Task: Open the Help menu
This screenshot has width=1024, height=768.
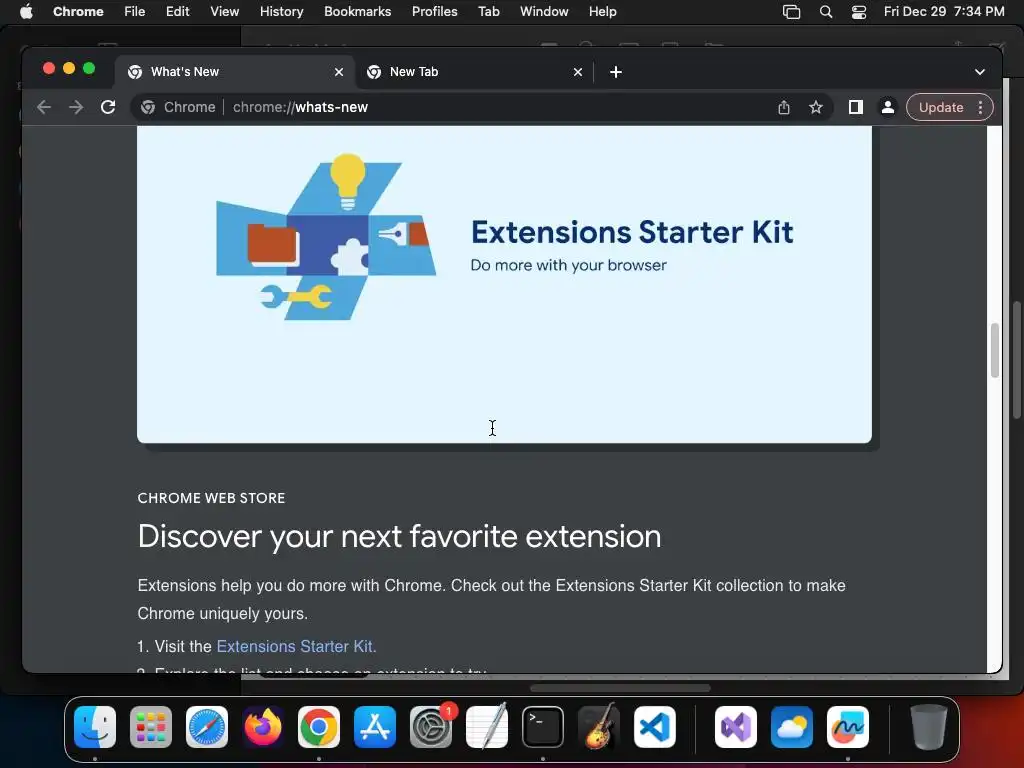Action: point(602,12)
